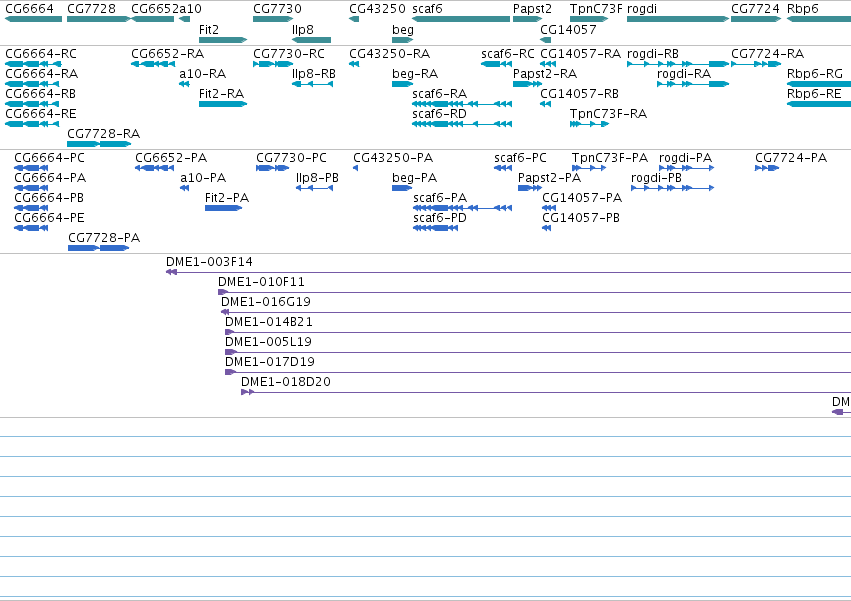Screen dimensions: 851x601
Task: Select transcript CG14057-RB
Action: (579, 94)
